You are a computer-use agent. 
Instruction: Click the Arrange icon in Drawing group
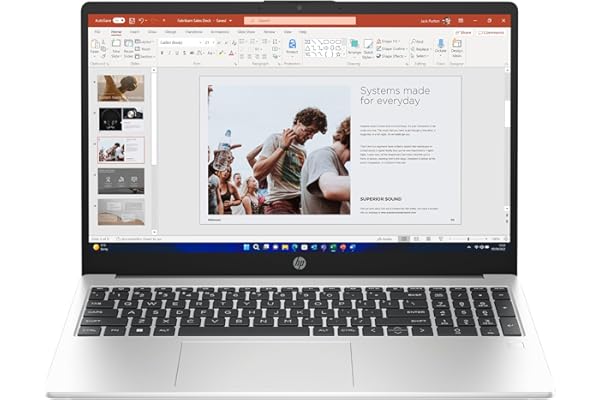tap(354, 47)
